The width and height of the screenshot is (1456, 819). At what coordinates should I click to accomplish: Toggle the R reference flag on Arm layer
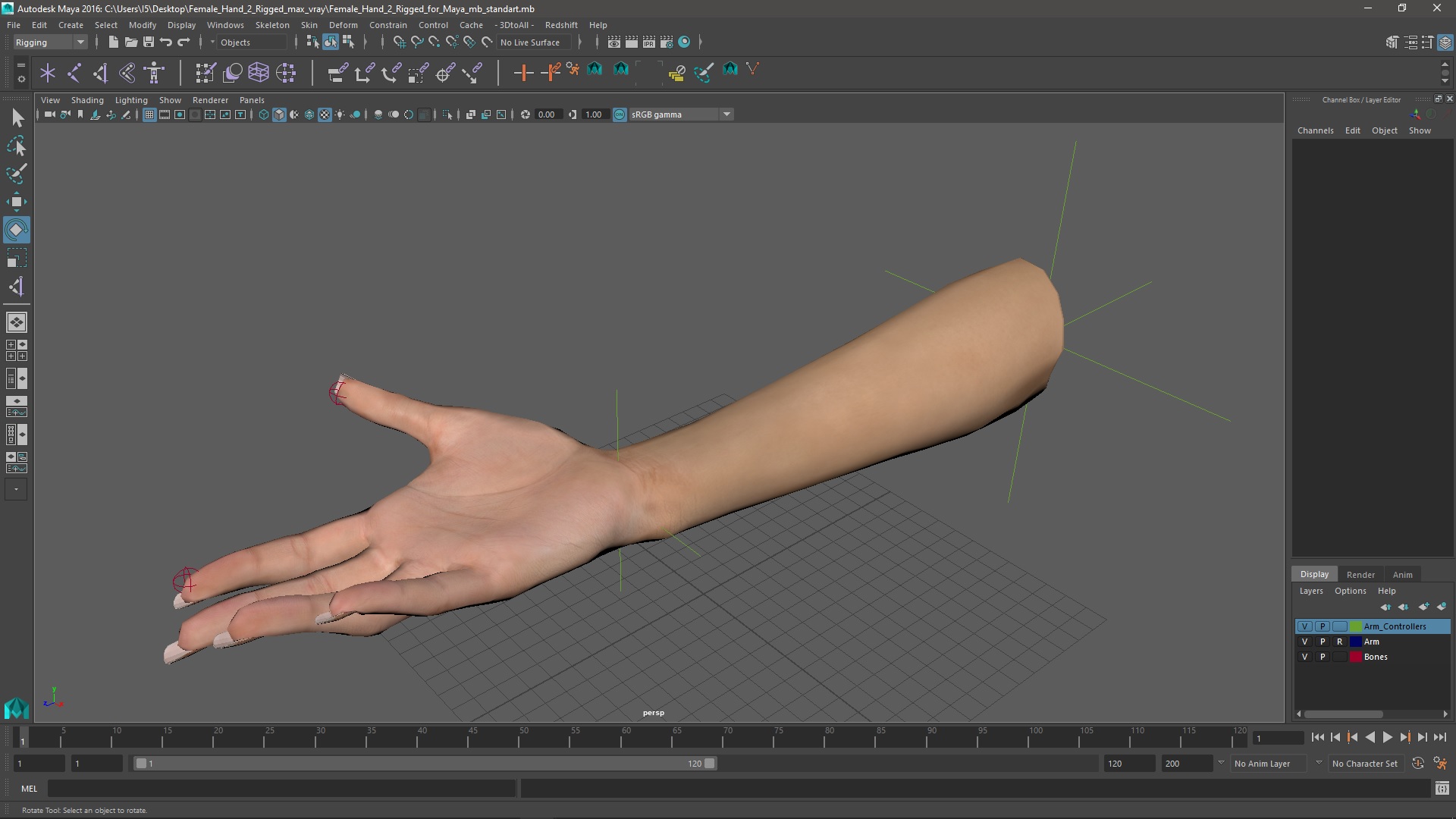tap(1339, 642)
